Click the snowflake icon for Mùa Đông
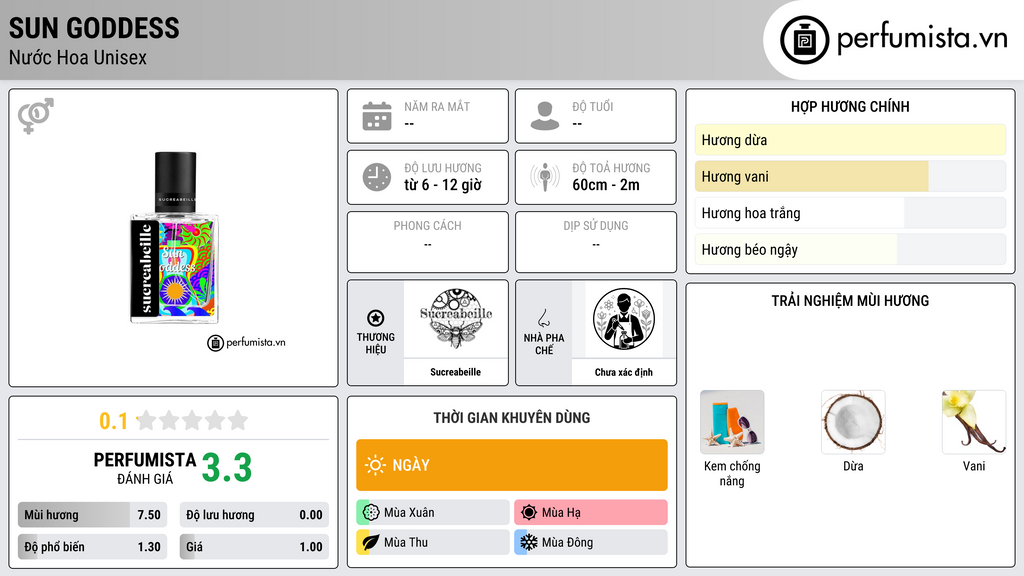 tap(529, 542)
